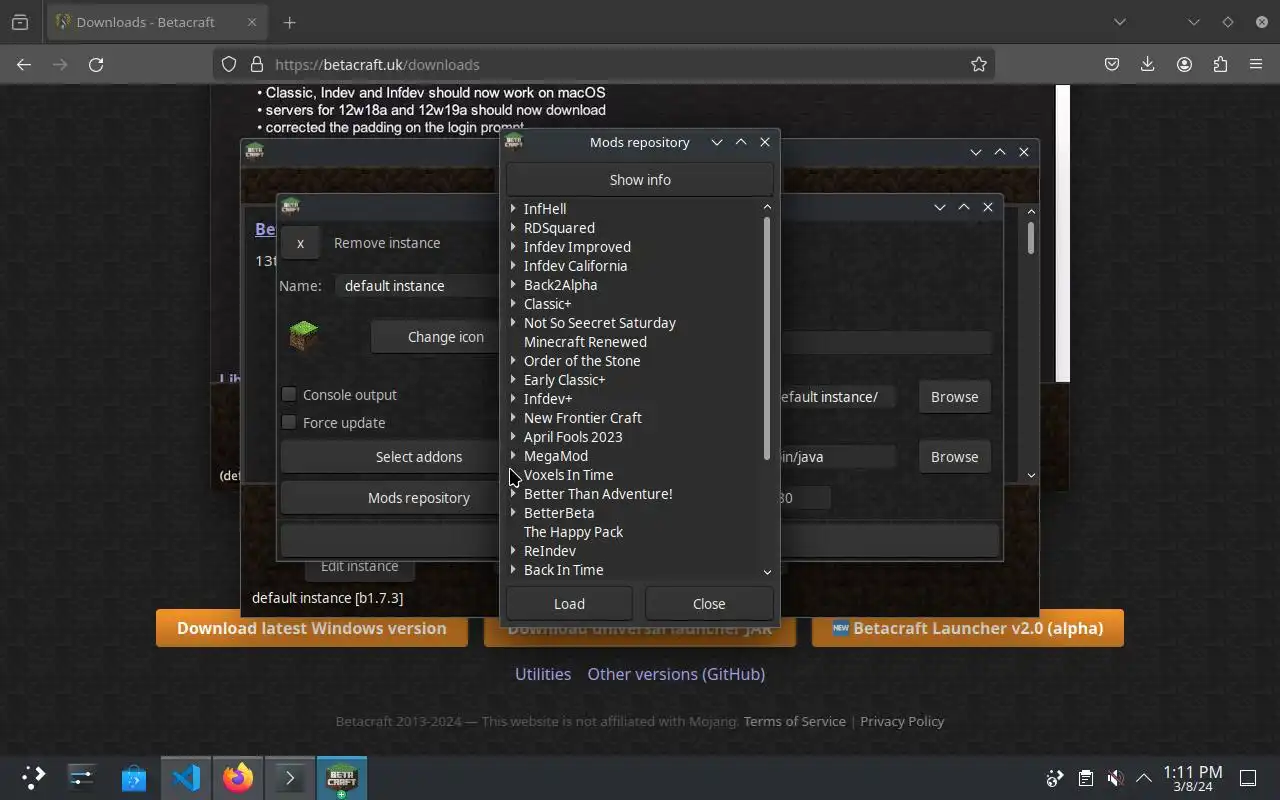
Task: Select Voxels In Time entry
Action: pos(569,475)
